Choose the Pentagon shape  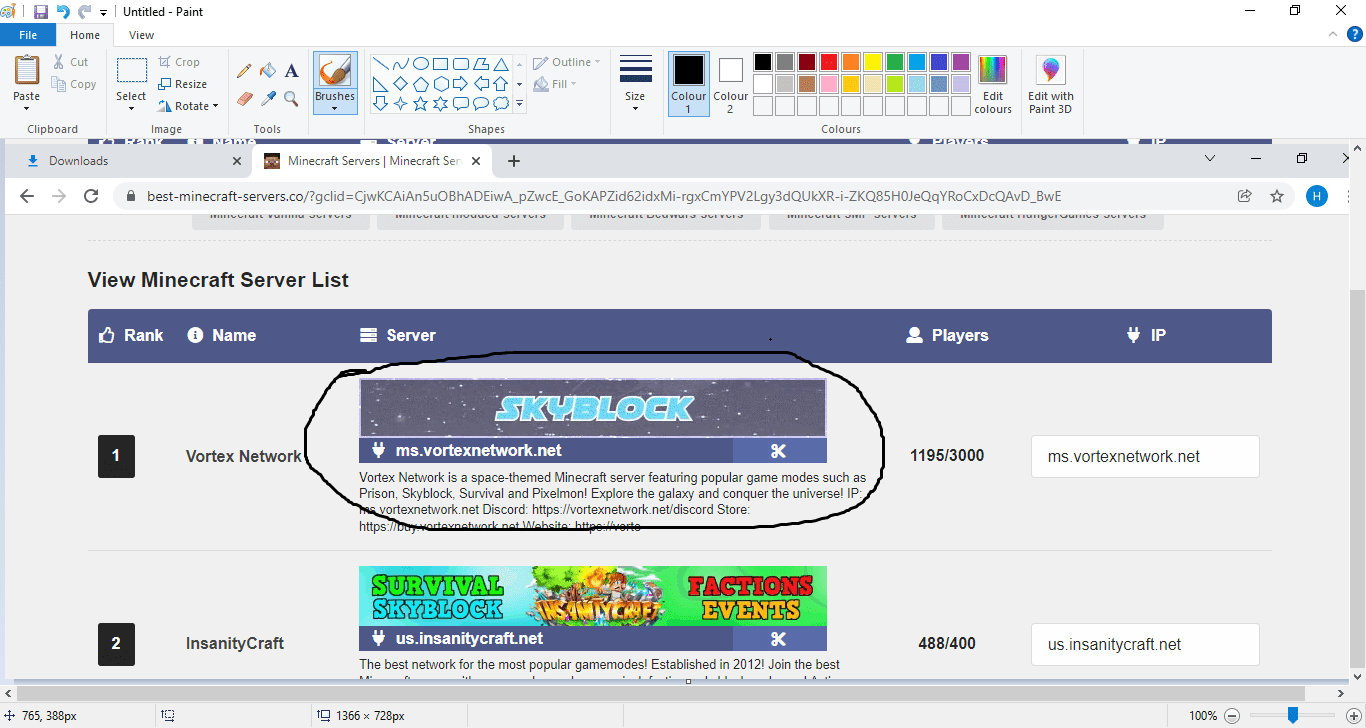tap(421, 83)
